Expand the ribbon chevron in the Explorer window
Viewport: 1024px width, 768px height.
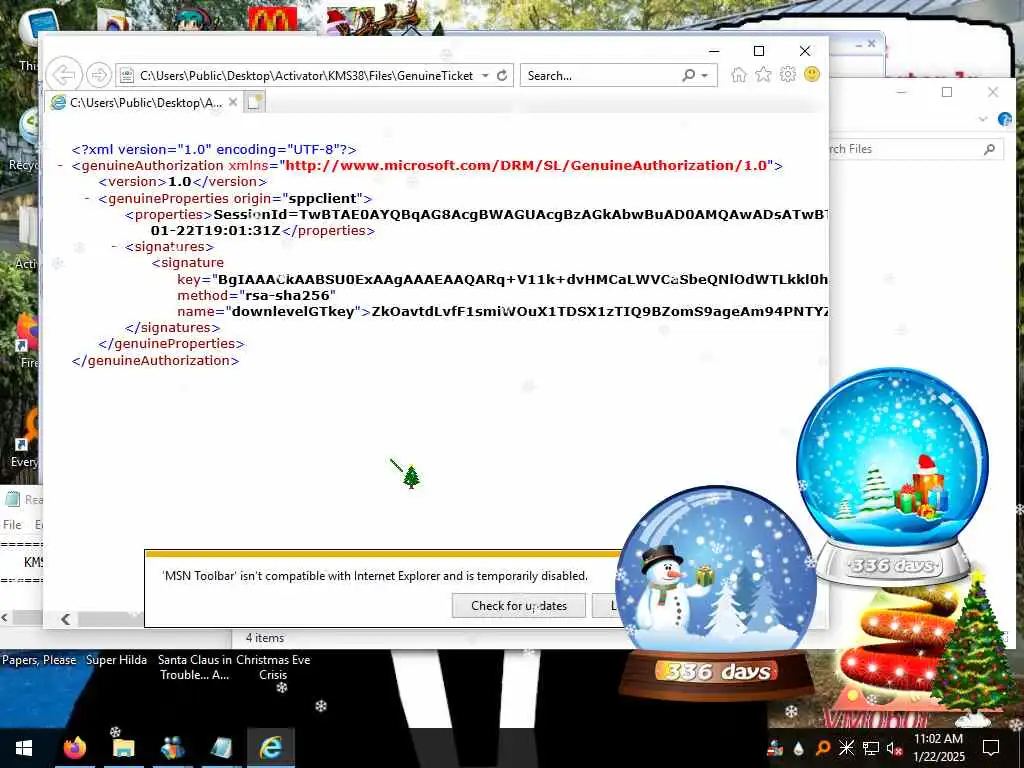click(x=982, y=119)
